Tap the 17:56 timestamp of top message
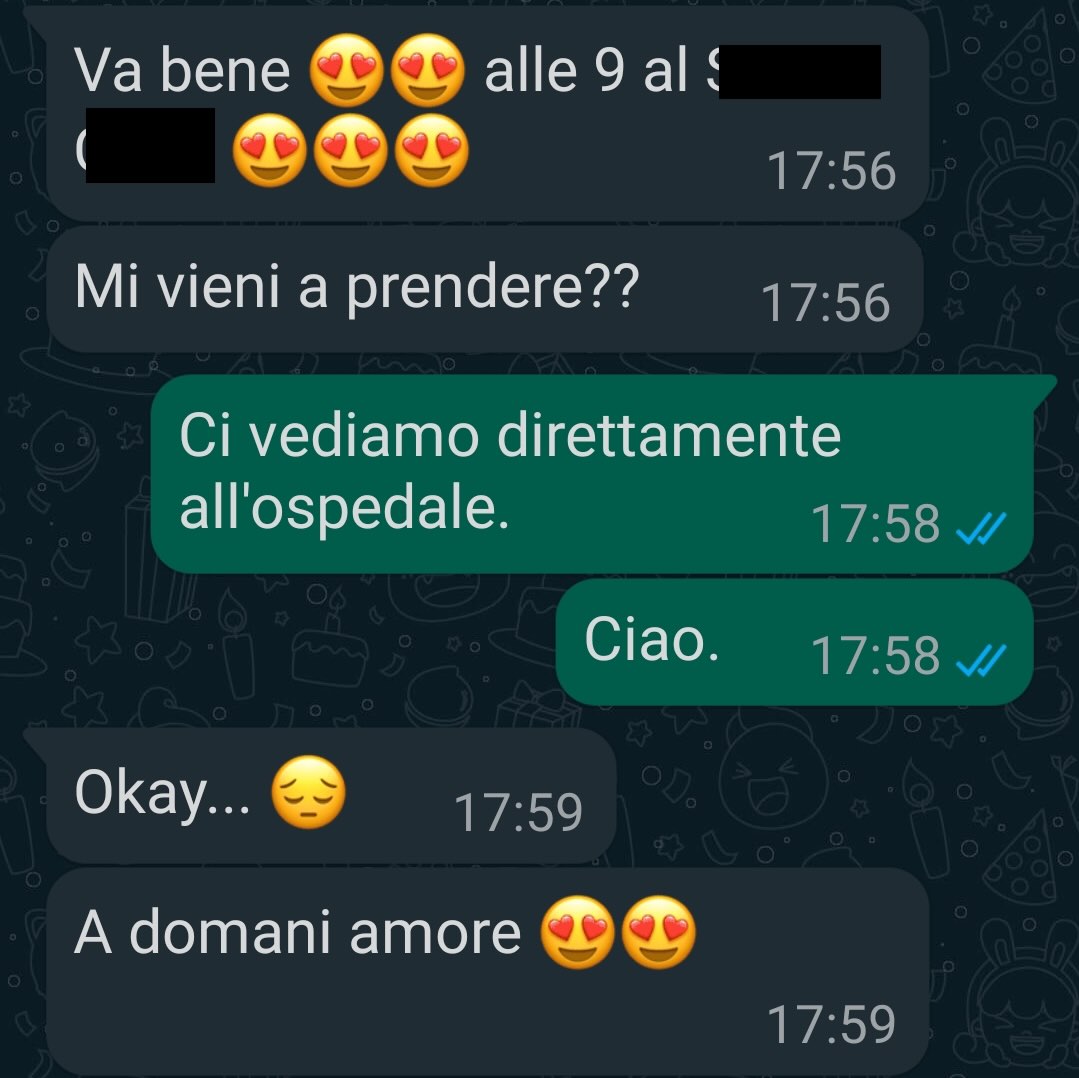This screenshot has width=1079, height=1078. (831, 171)
